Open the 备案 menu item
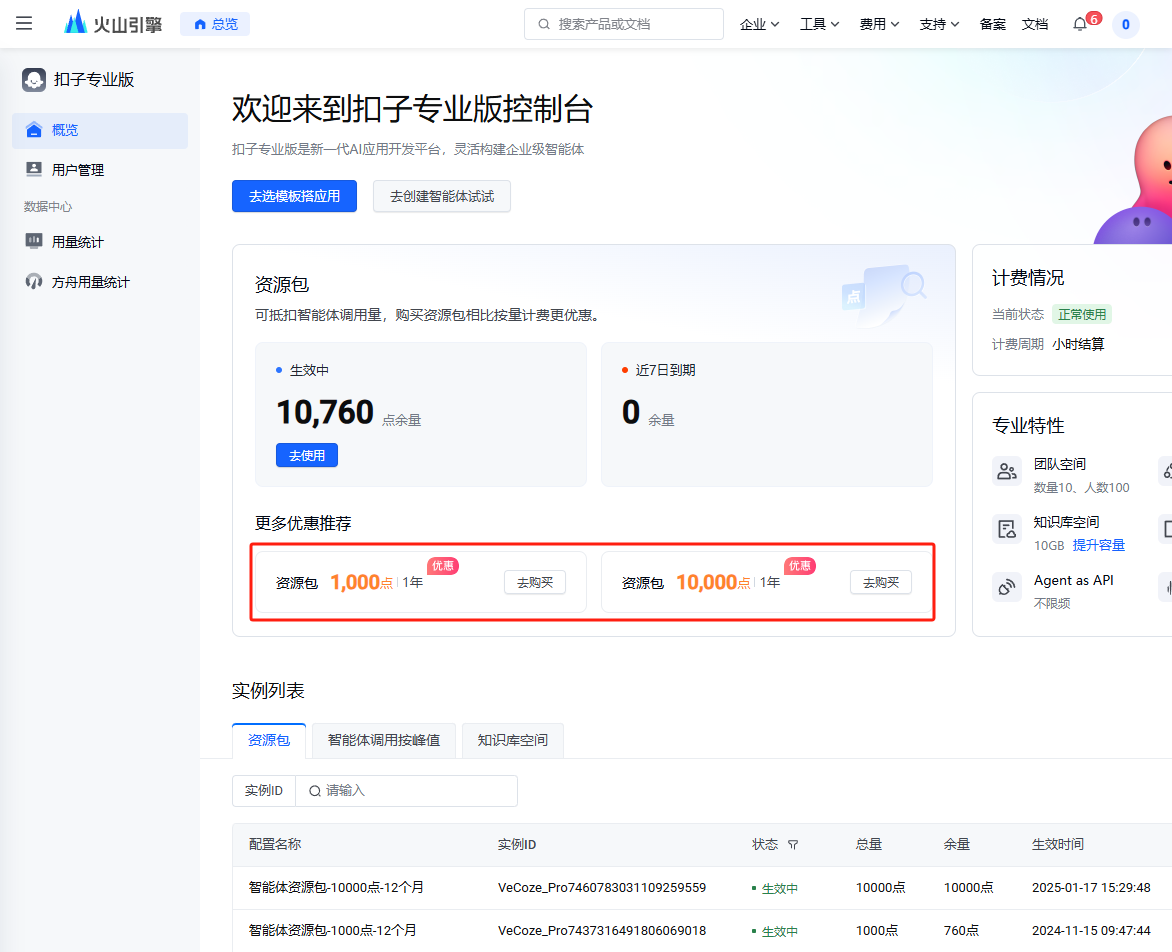 tap(992, 25)
